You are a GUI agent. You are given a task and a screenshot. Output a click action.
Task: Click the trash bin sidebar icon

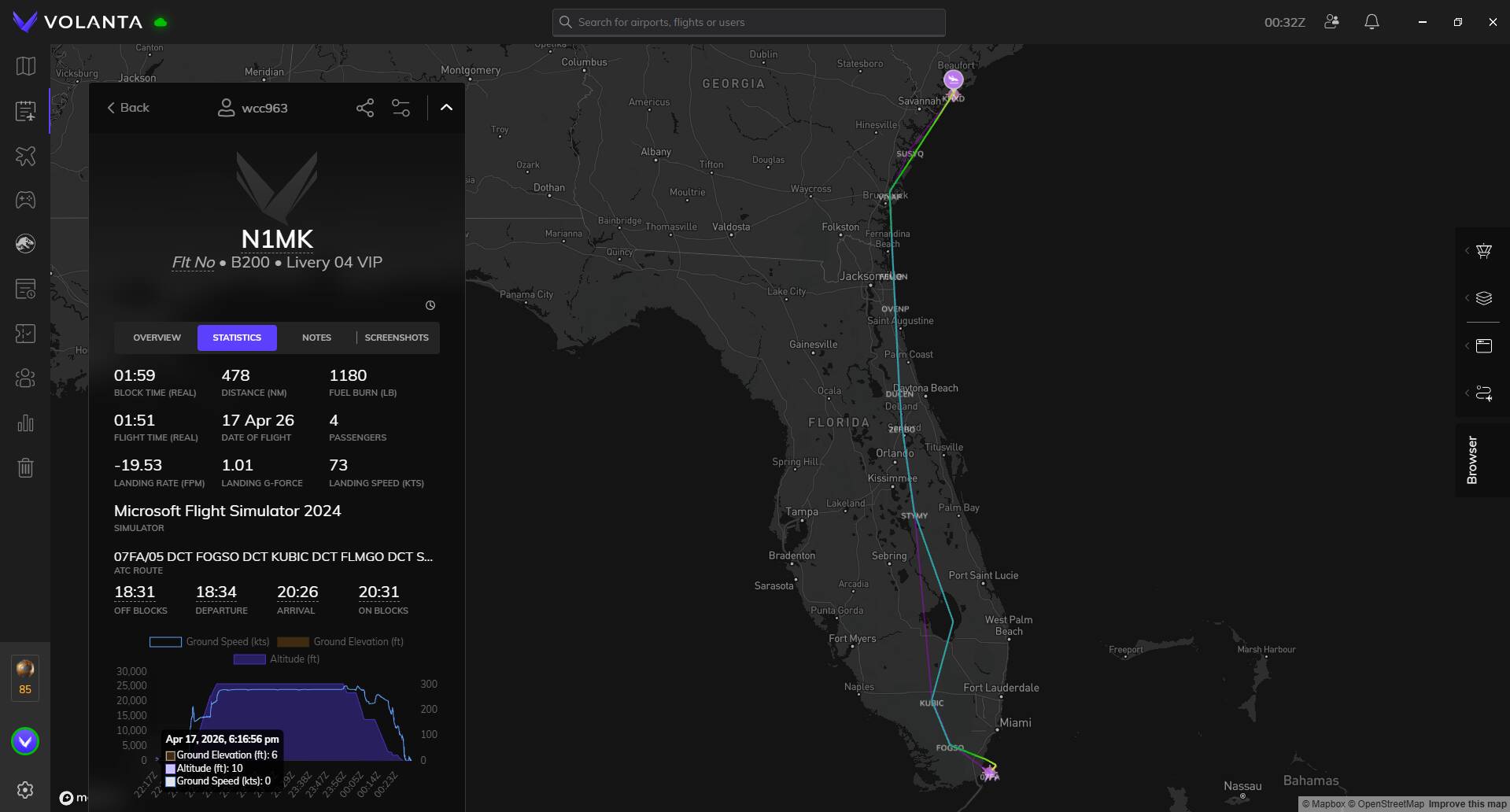[x=25, y=468]
